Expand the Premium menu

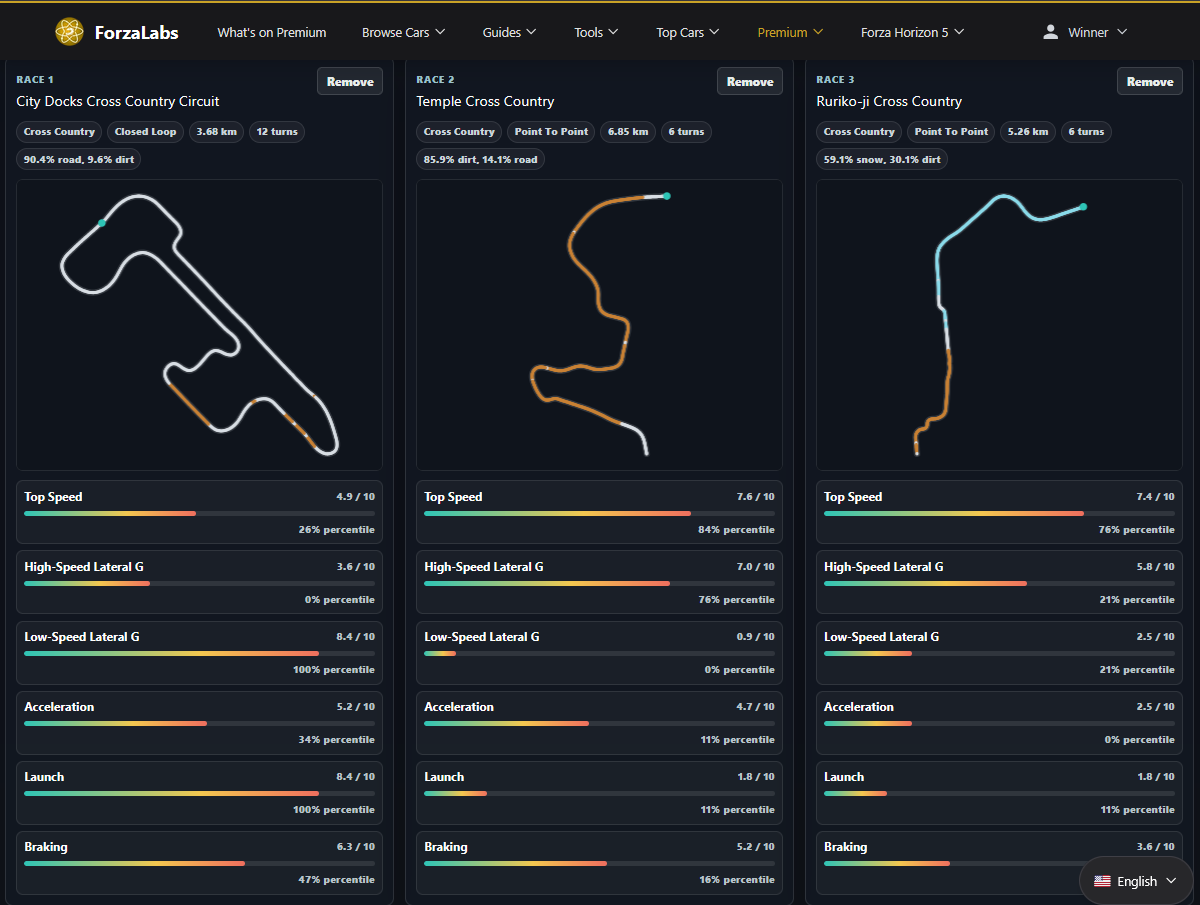point(790,32)
